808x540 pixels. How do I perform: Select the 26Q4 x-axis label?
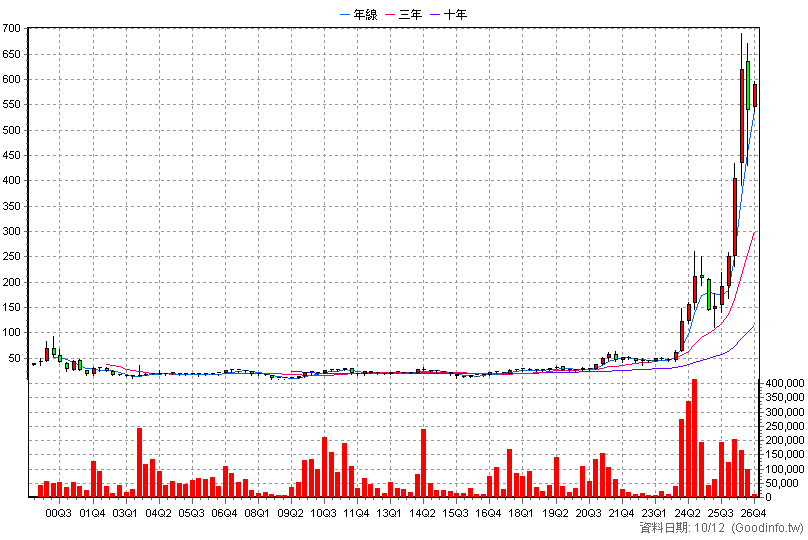753,513
